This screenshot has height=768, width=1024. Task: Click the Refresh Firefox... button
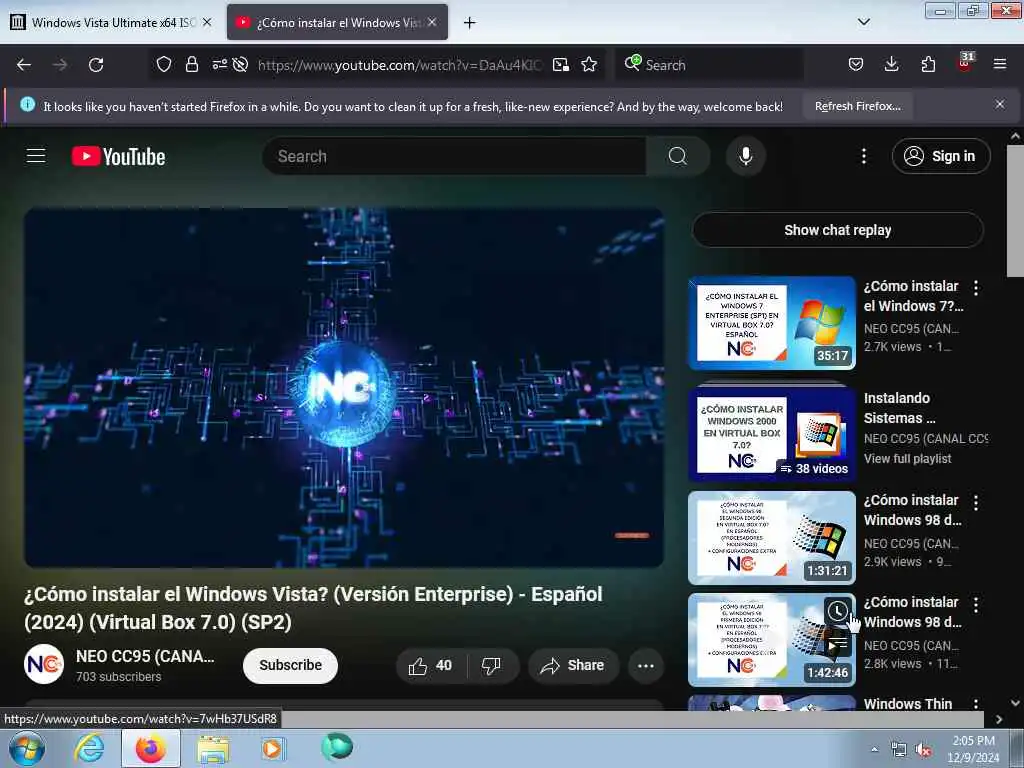click(x=857, y=106)
